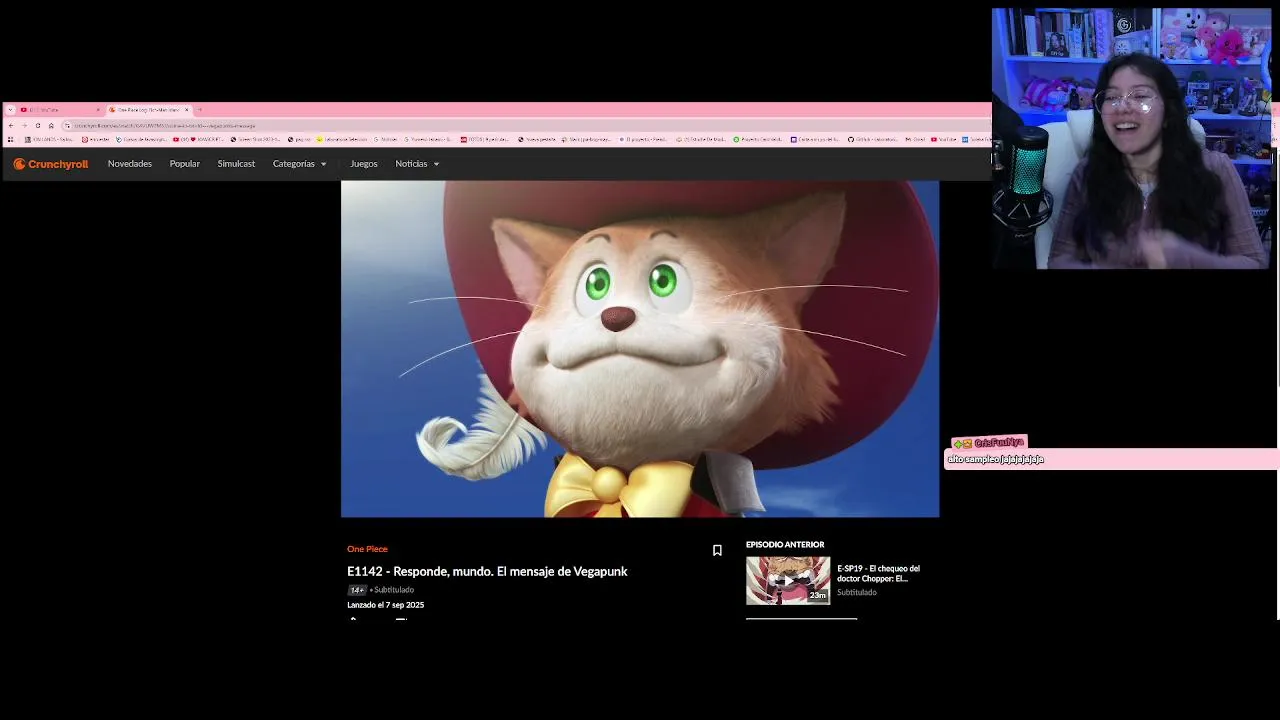
Task: Close the YouTube browser tab
Action: pos(98,109)
